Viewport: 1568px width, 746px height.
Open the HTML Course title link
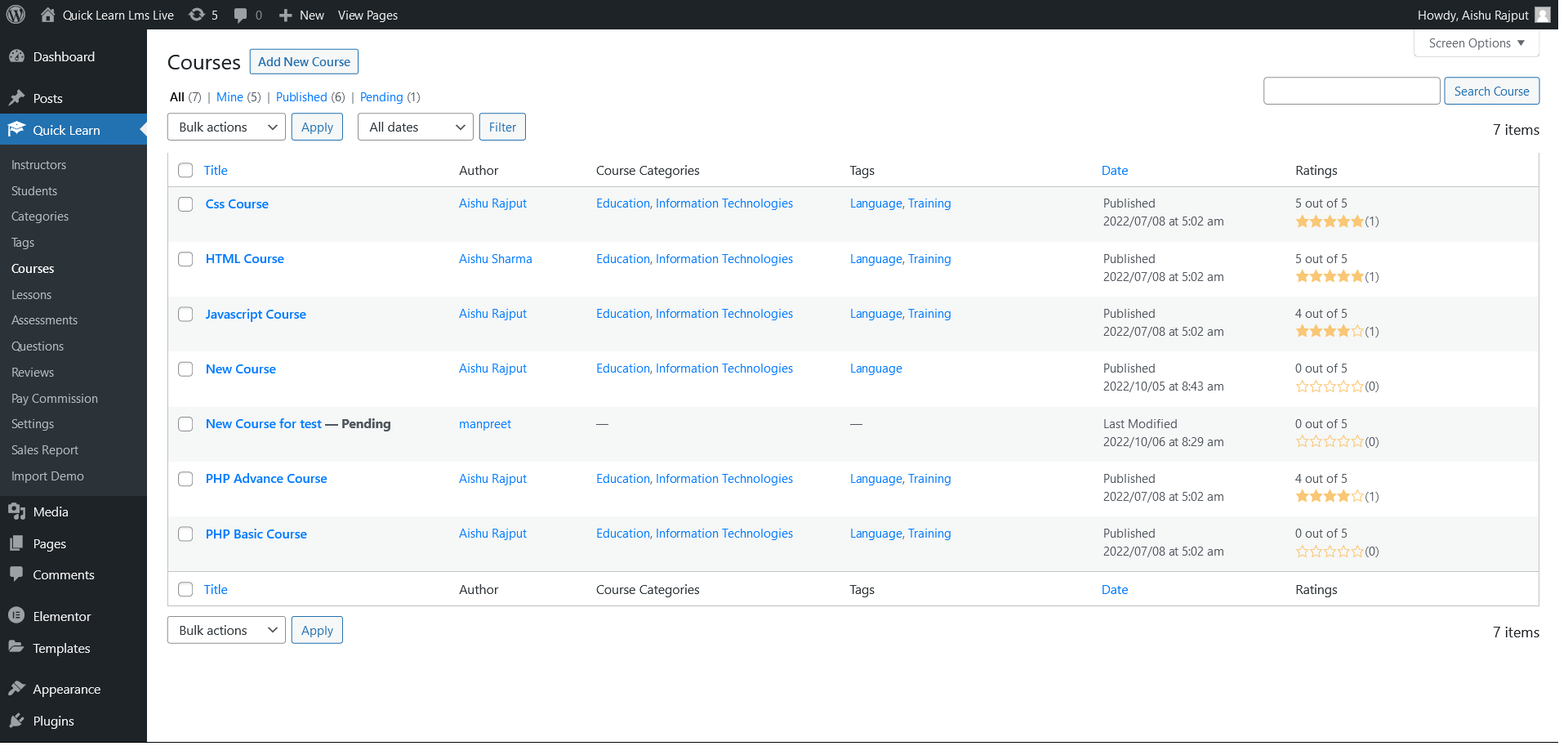tap(245, 258)
